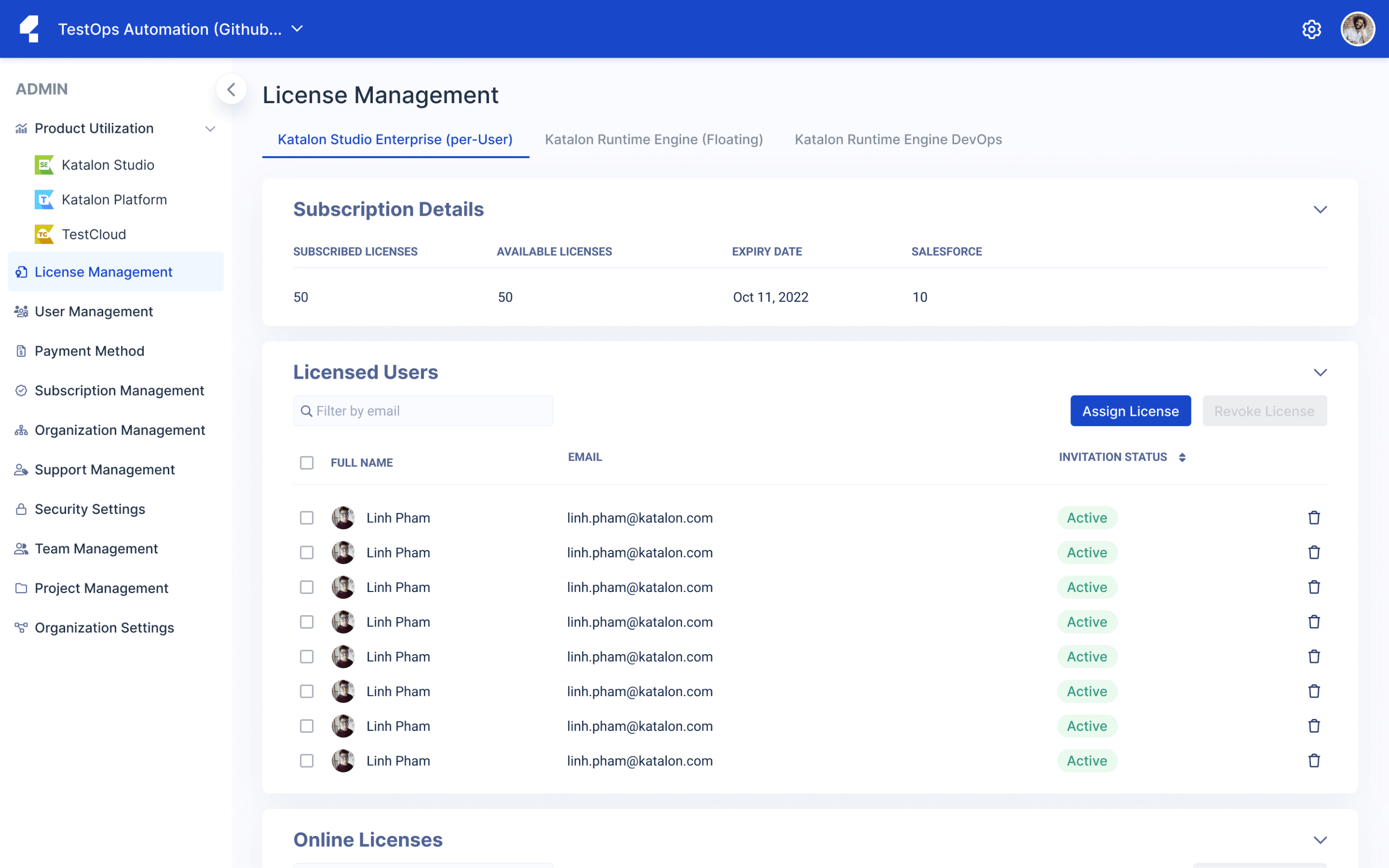Delete the last Linh Pham license row
1389x868 pixels.
[x=1314, y=761]
